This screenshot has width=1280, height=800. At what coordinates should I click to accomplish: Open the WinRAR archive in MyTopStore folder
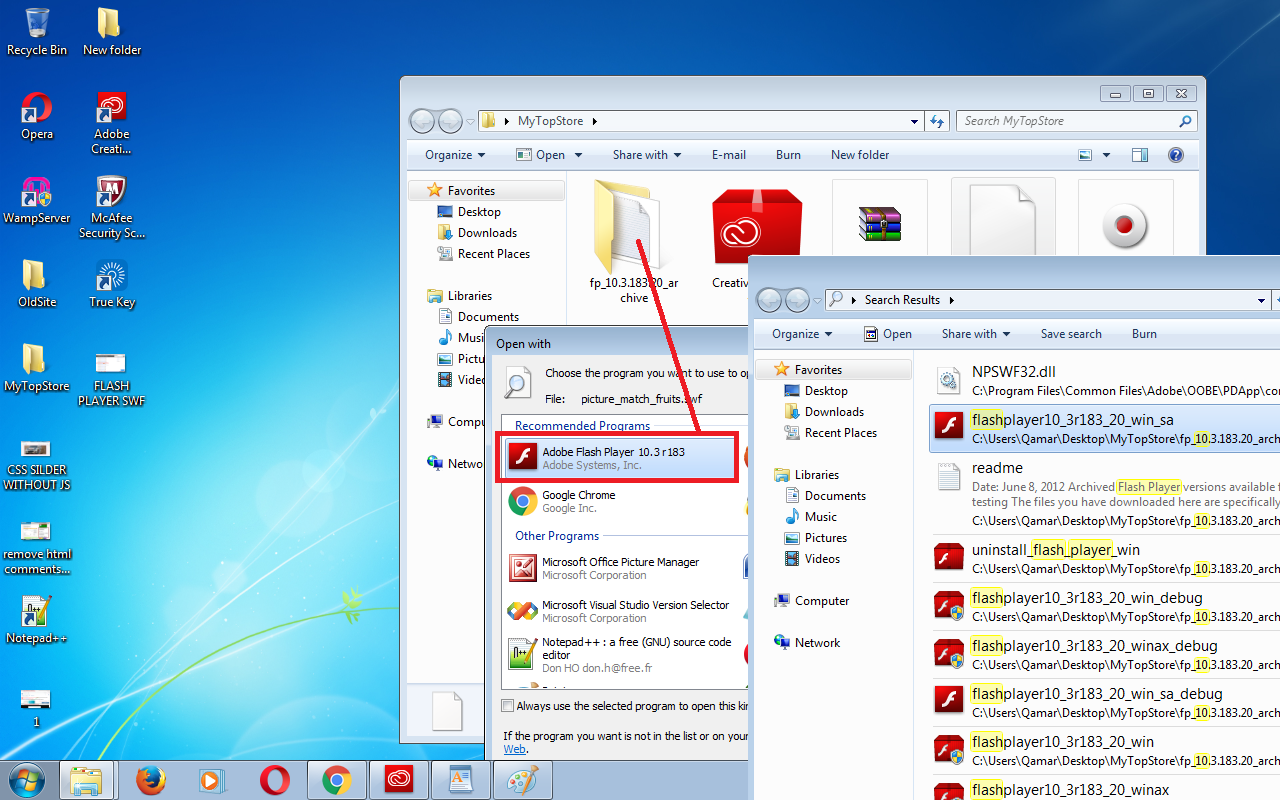[x=879, y=225]
